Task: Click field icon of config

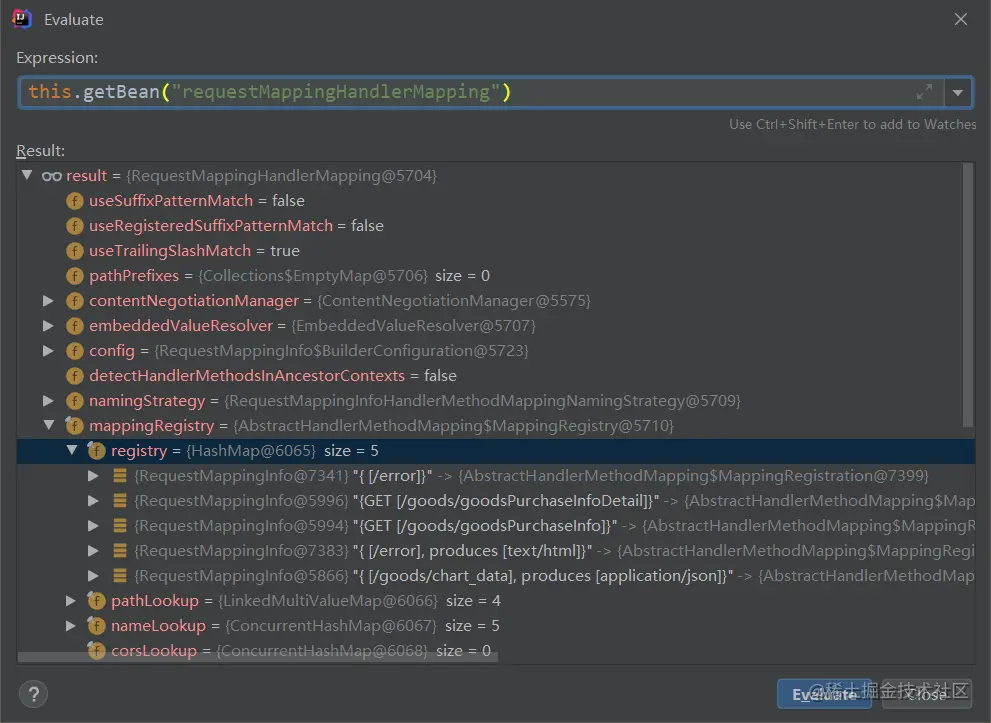Action: point(75,351)
